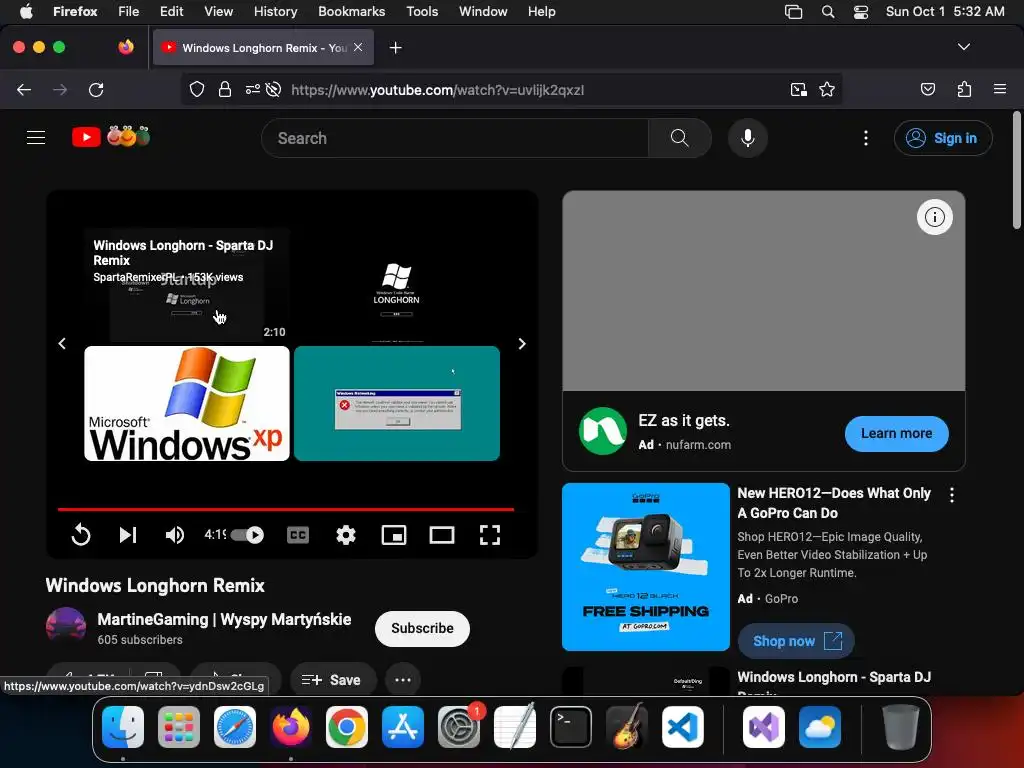Replay the video
Screen dimensions: 1024x768
click(81, 536)
